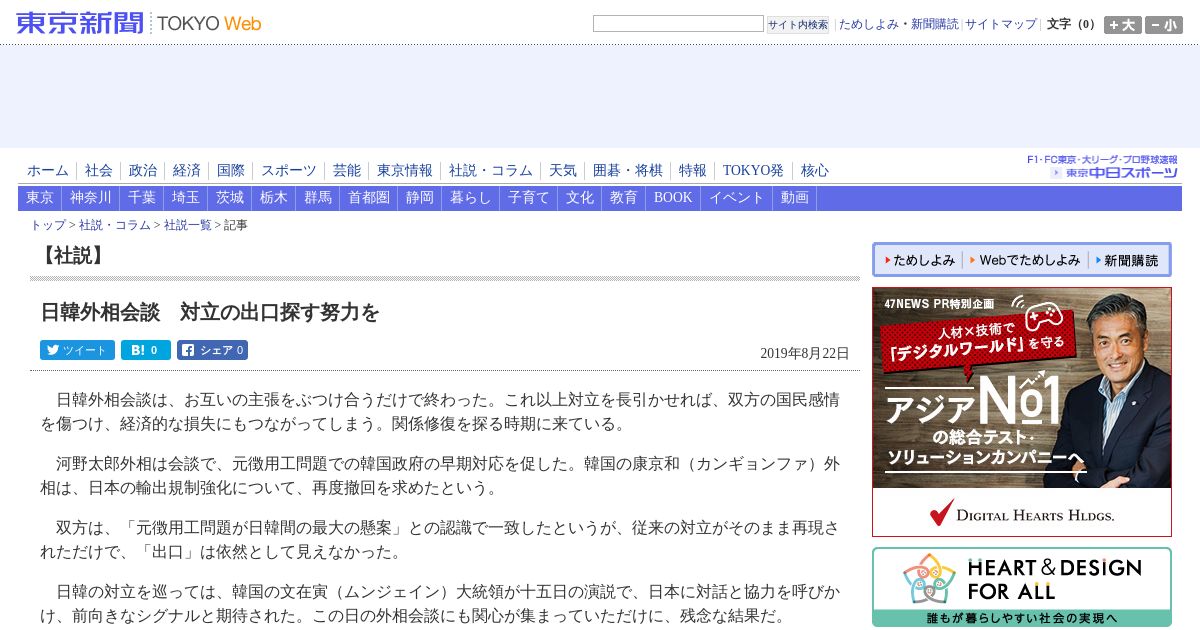Click the article headline 日韓外相会談
Image resolution: width=1200 pixels, height=630 pixels.
pos(210,313)
